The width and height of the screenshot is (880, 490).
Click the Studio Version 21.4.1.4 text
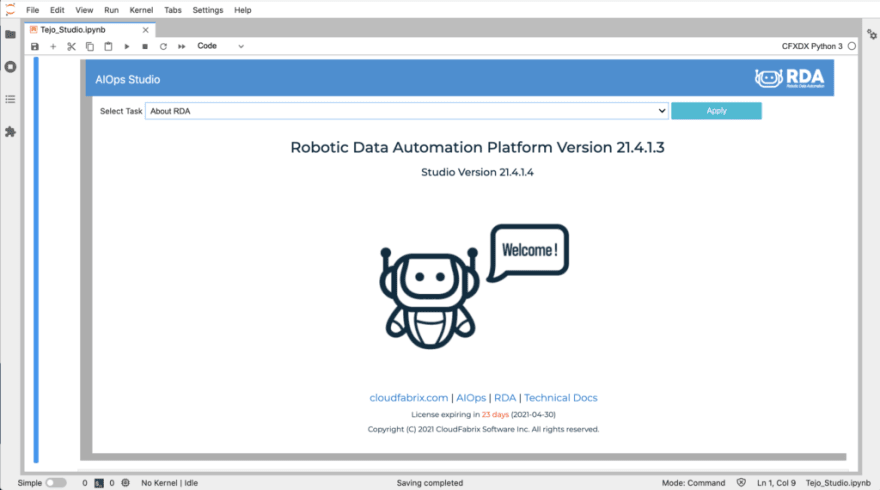pyautogui.click(x=477, y=172)
